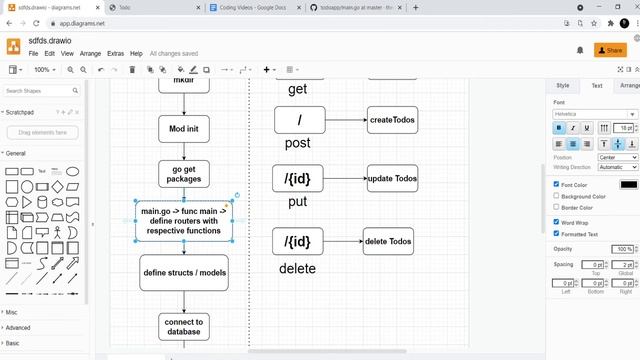Undo the last change
Viewport: 640px width, 360px height.
[101, 70]
